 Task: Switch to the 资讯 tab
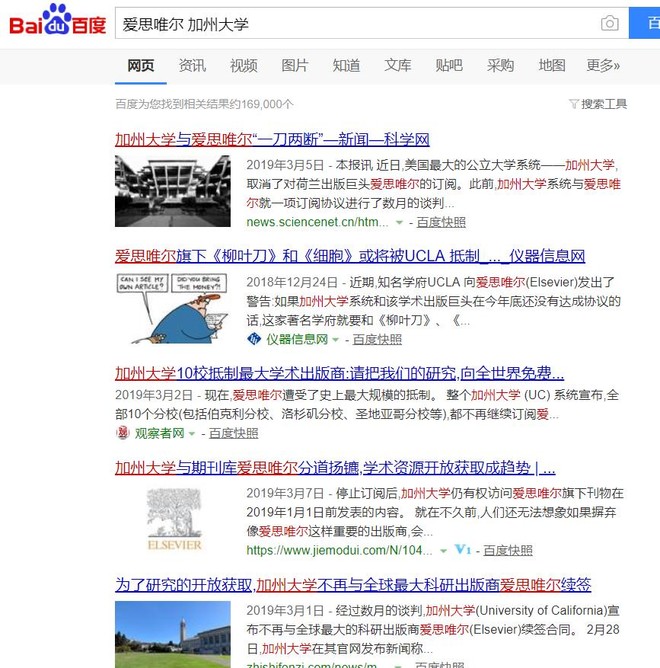(192, 66)
